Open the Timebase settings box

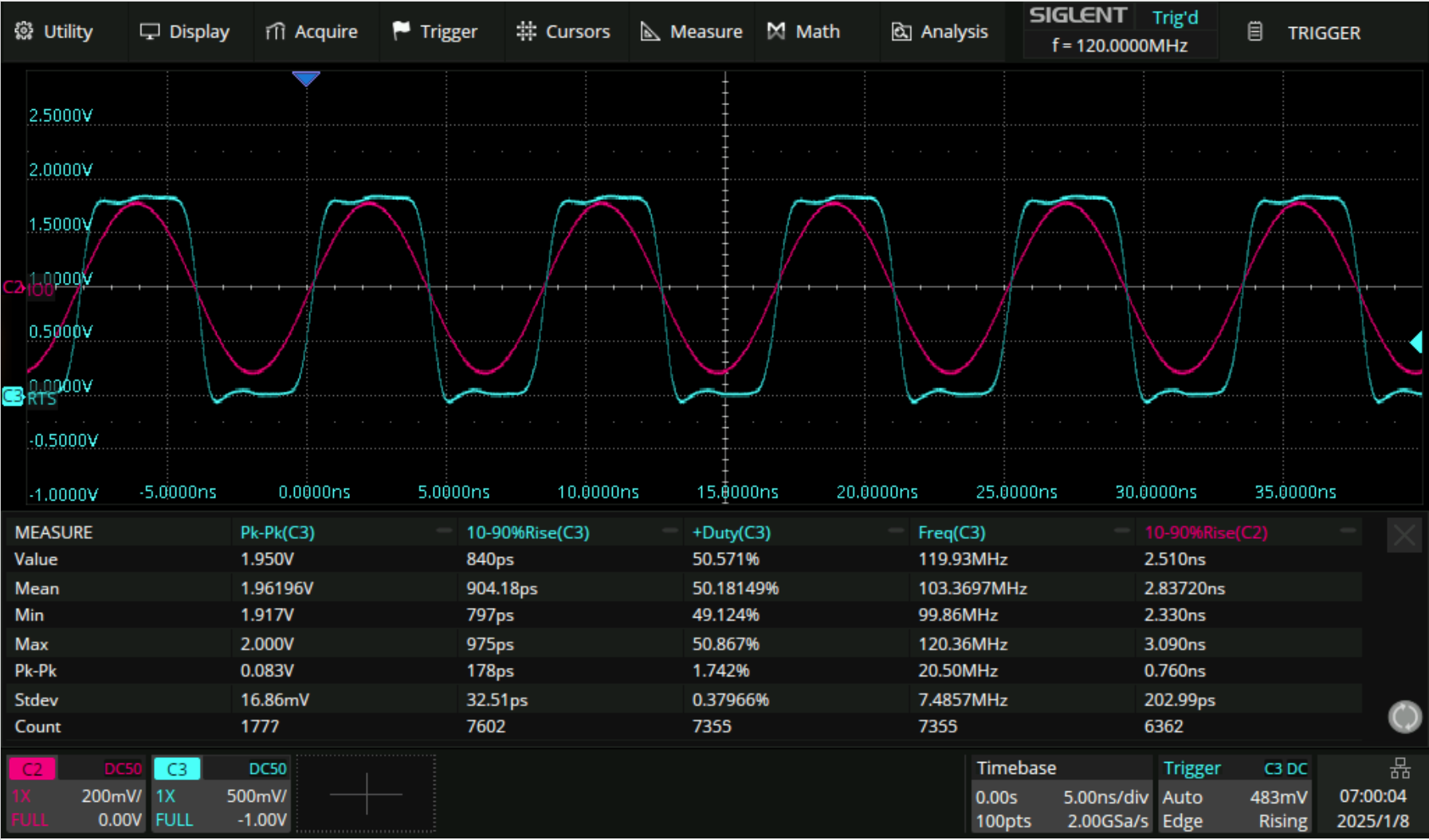click(1062, 794)
